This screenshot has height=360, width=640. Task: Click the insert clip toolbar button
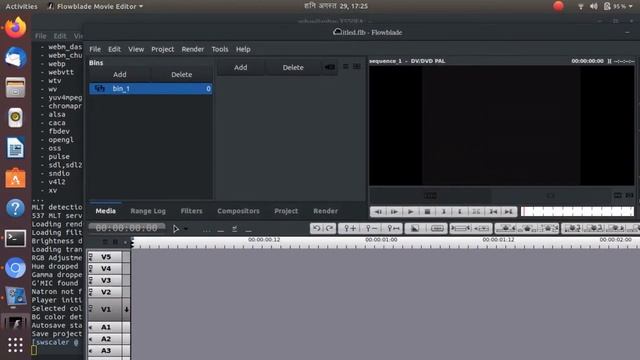[x=615, y=229]
